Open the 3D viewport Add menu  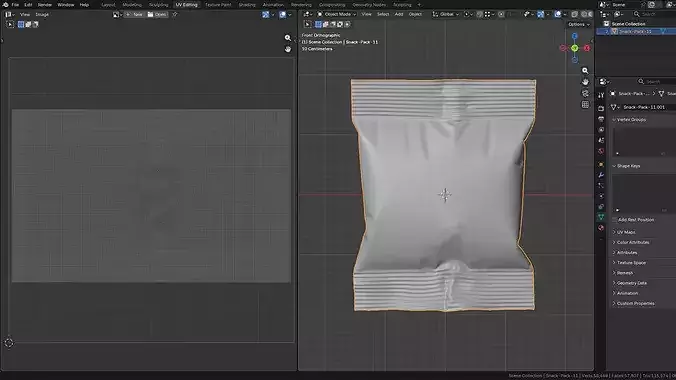[x=399, y=14]
